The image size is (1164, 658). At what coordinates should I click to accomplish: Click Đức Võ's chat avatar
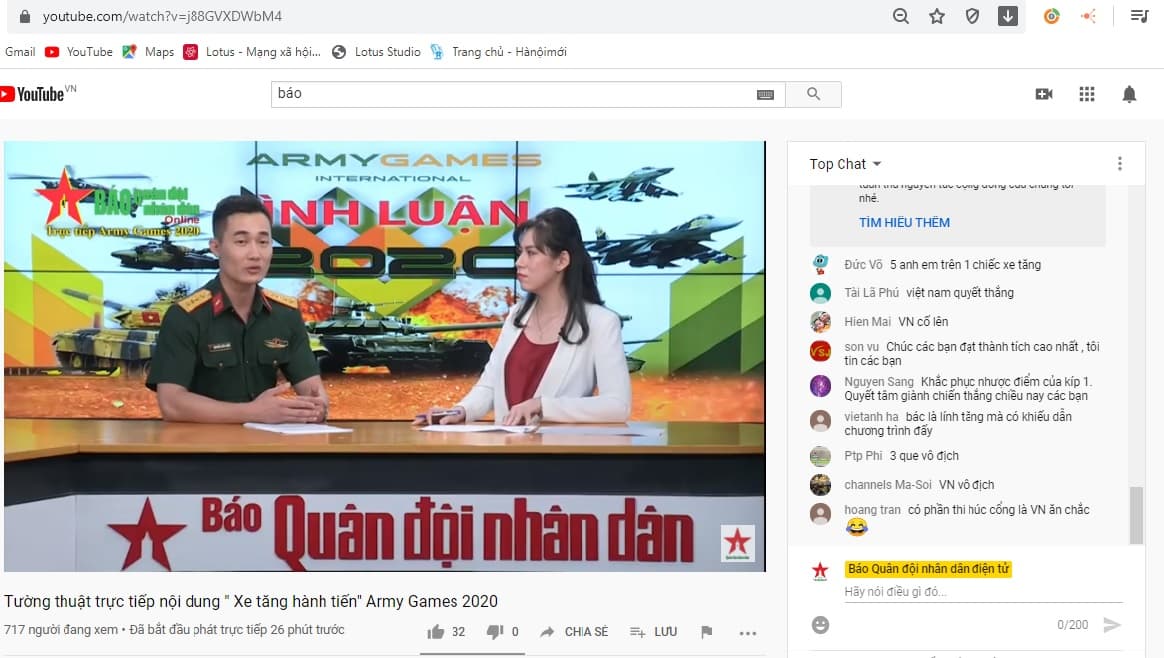tap(820, 264)
